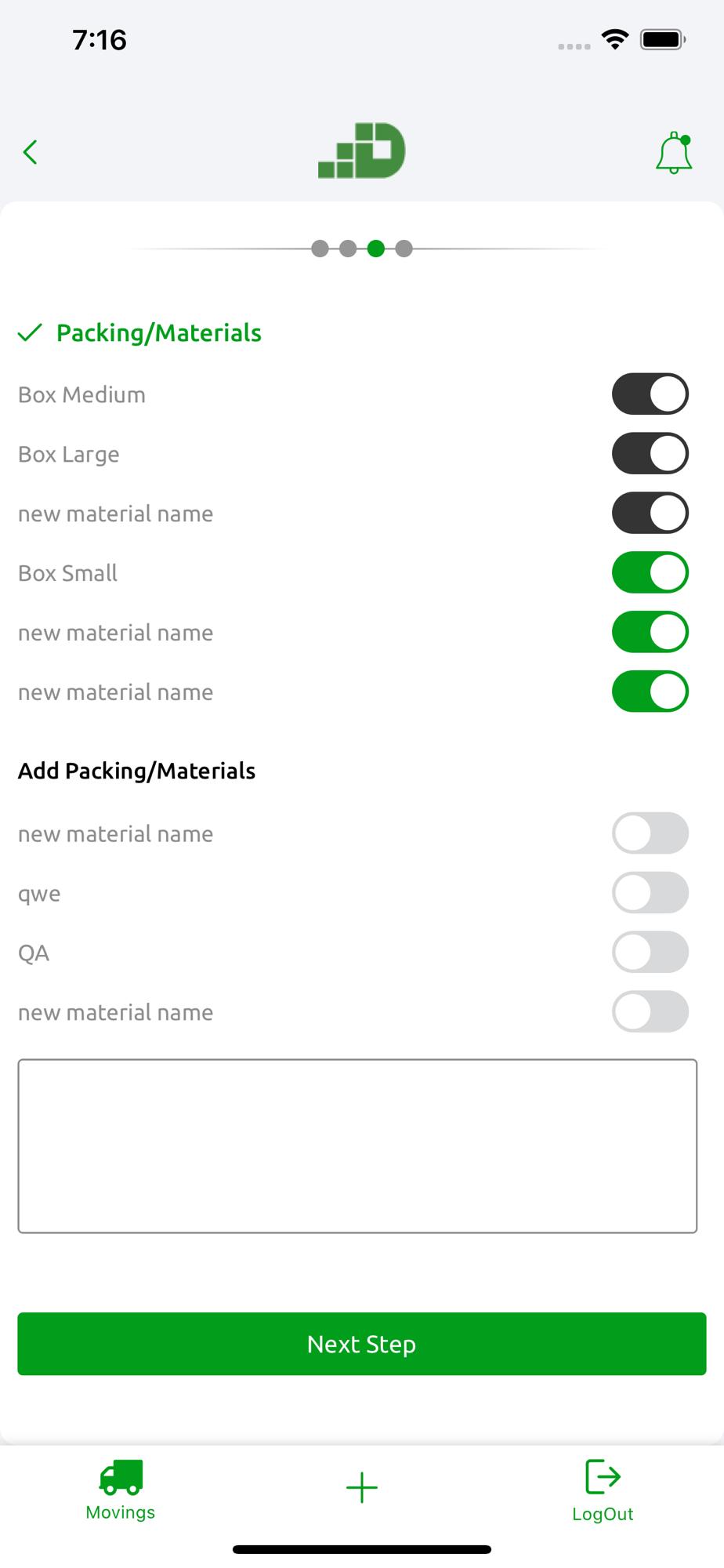Tap the LogOut tab
This screenshot has width=724, height=1568.
tap(603, 1491)
